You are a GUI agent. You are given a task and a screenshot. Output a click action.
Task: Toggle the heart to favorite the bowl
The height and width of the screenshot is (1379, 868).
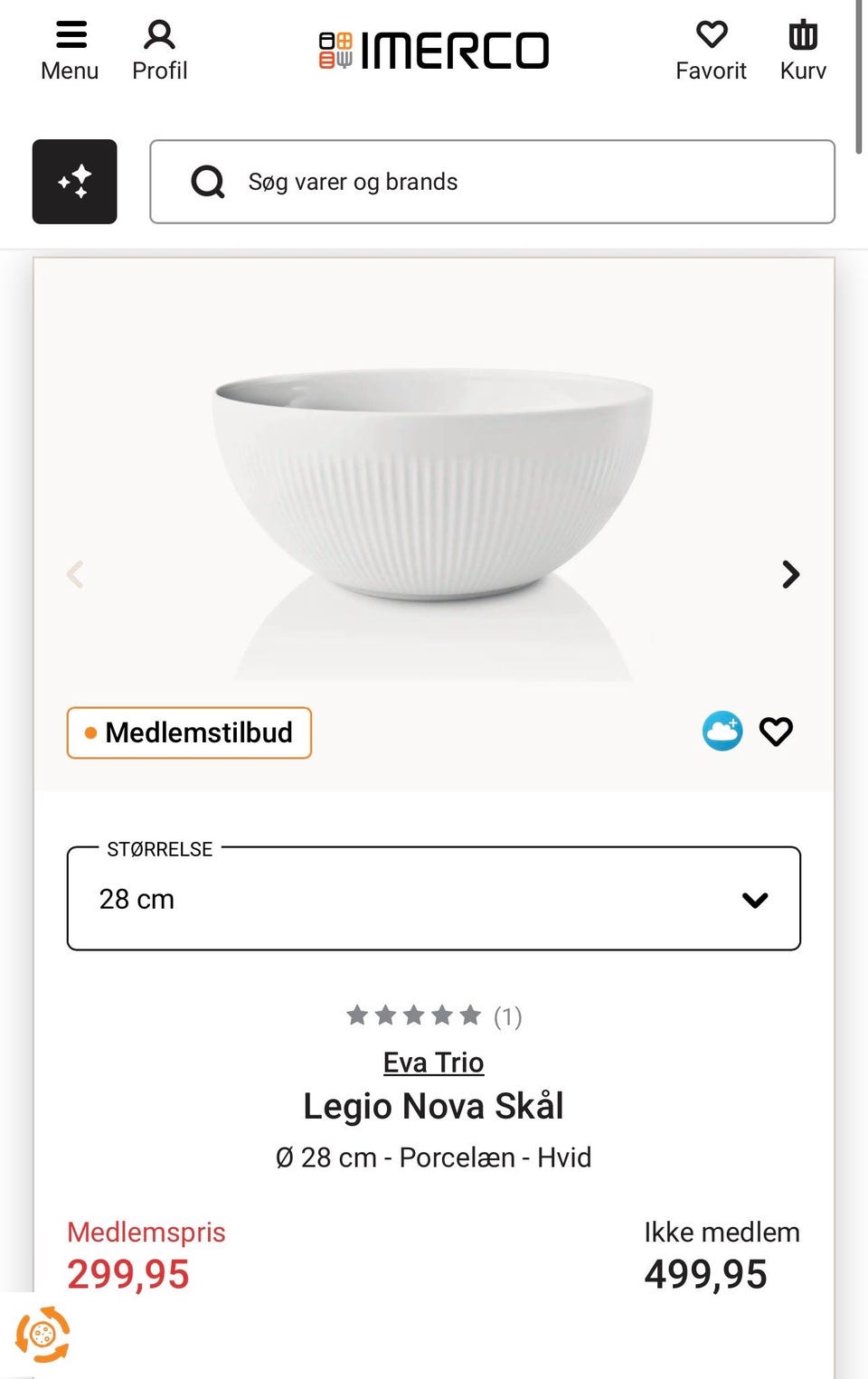pos(776,731)
